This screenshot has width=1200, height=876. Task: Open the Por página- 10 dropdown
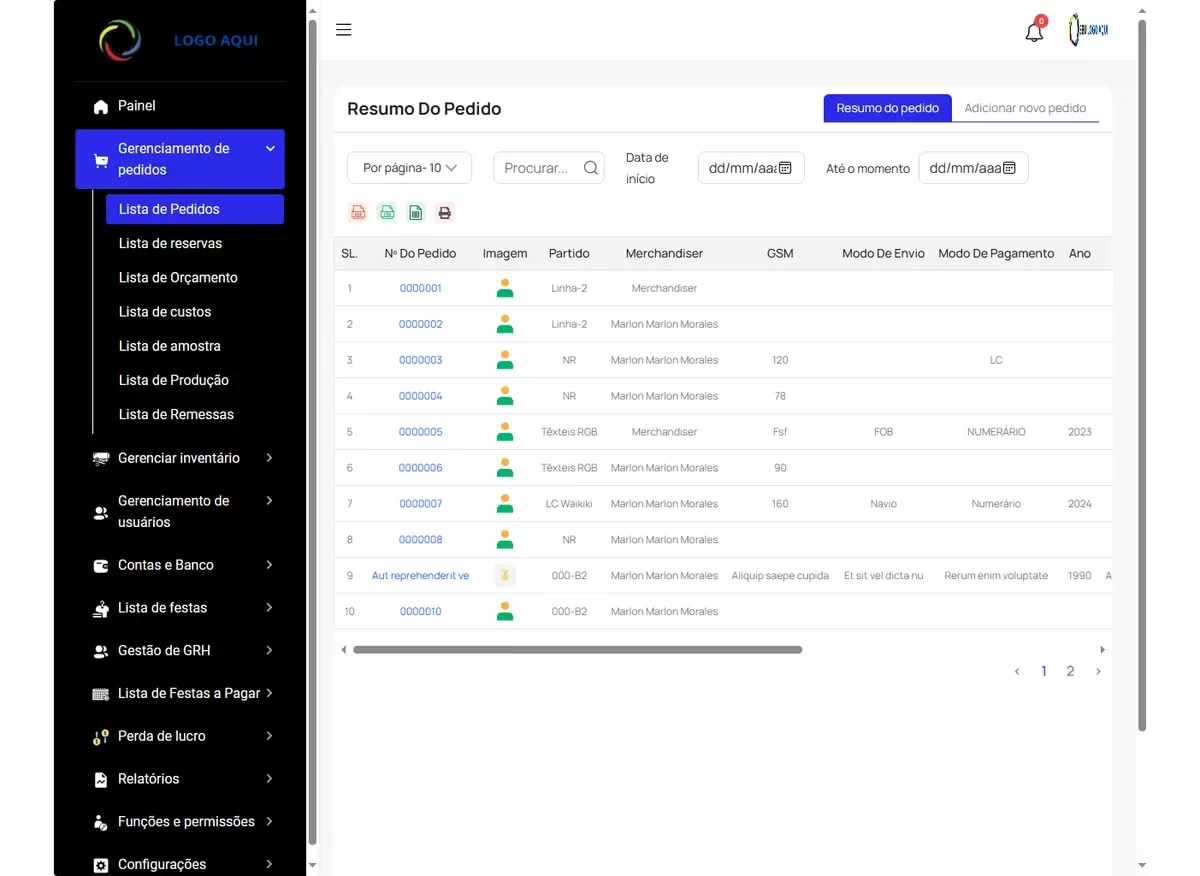tap(409, 168)
